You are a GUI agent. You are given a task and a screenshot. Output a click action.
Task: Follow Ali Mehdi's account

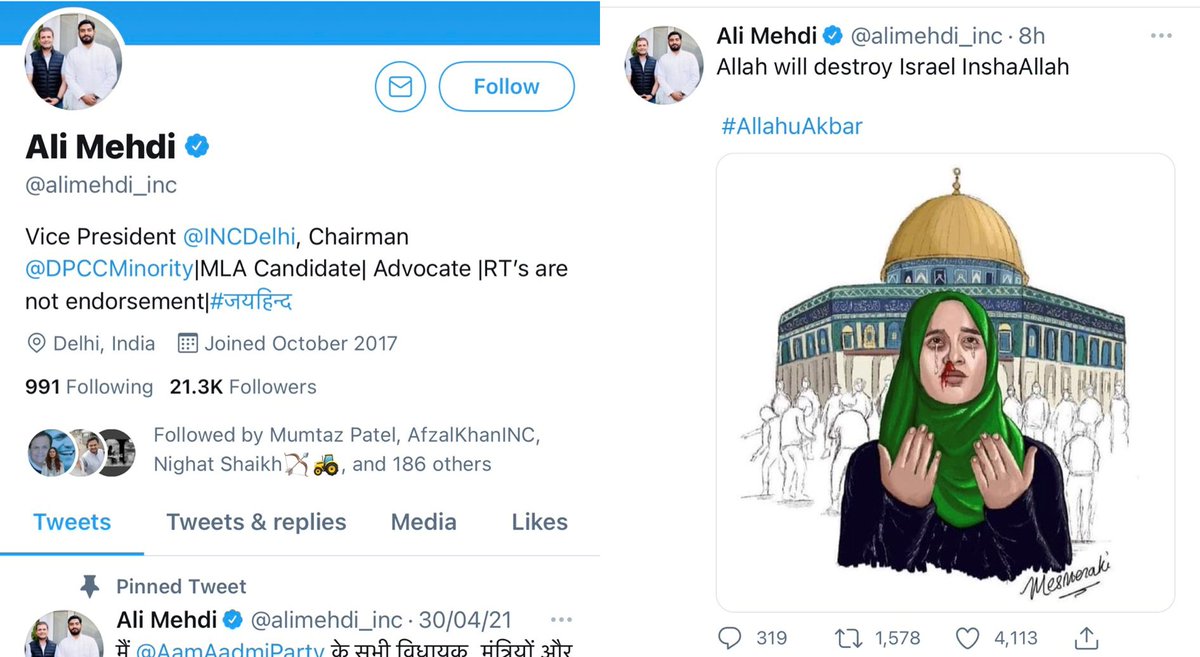click(x=507, y=87)
